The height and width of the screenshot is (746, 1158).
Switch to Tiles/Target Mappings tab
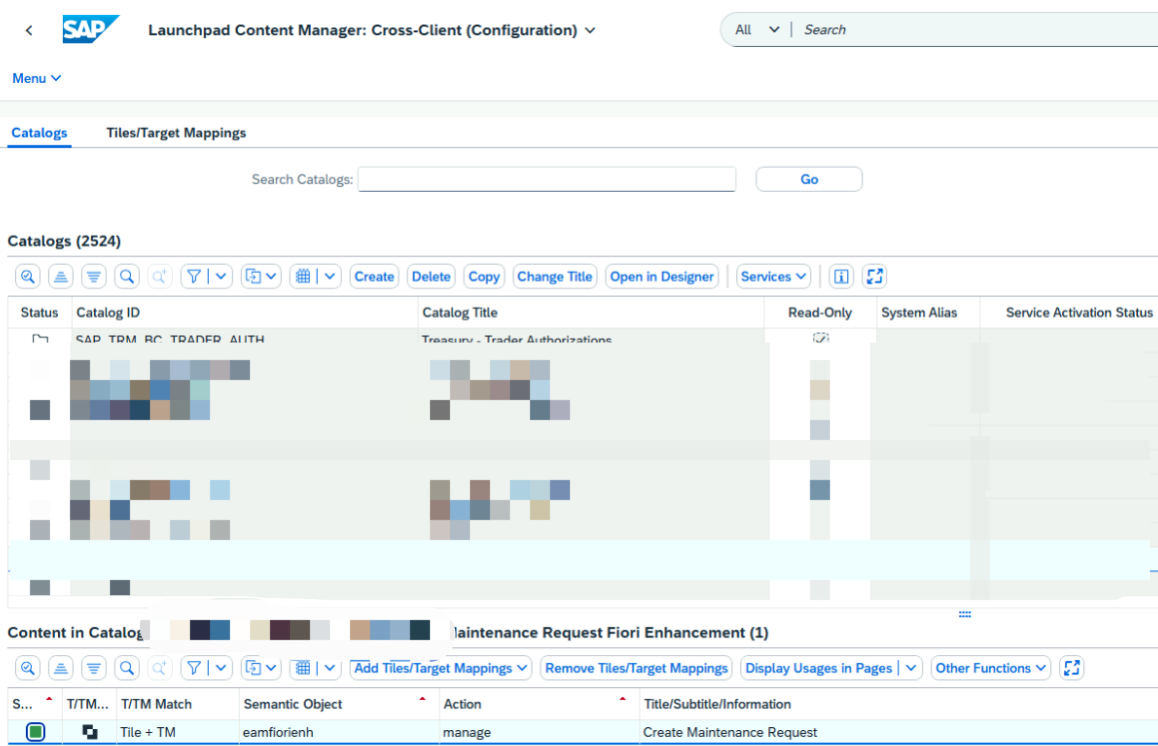[176, 133]
